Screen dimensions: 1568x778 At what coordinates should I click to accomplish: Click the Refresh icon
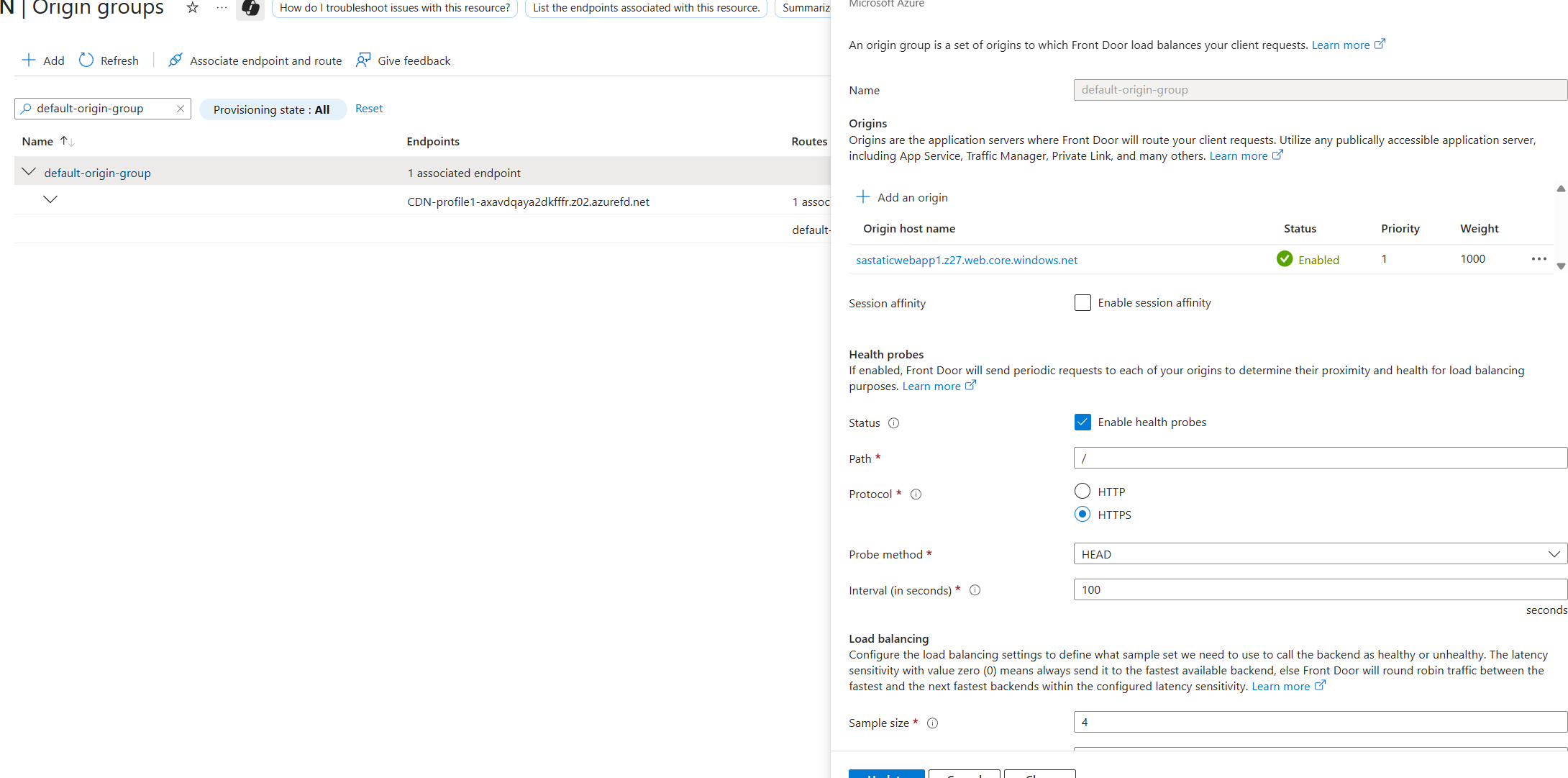86,60
